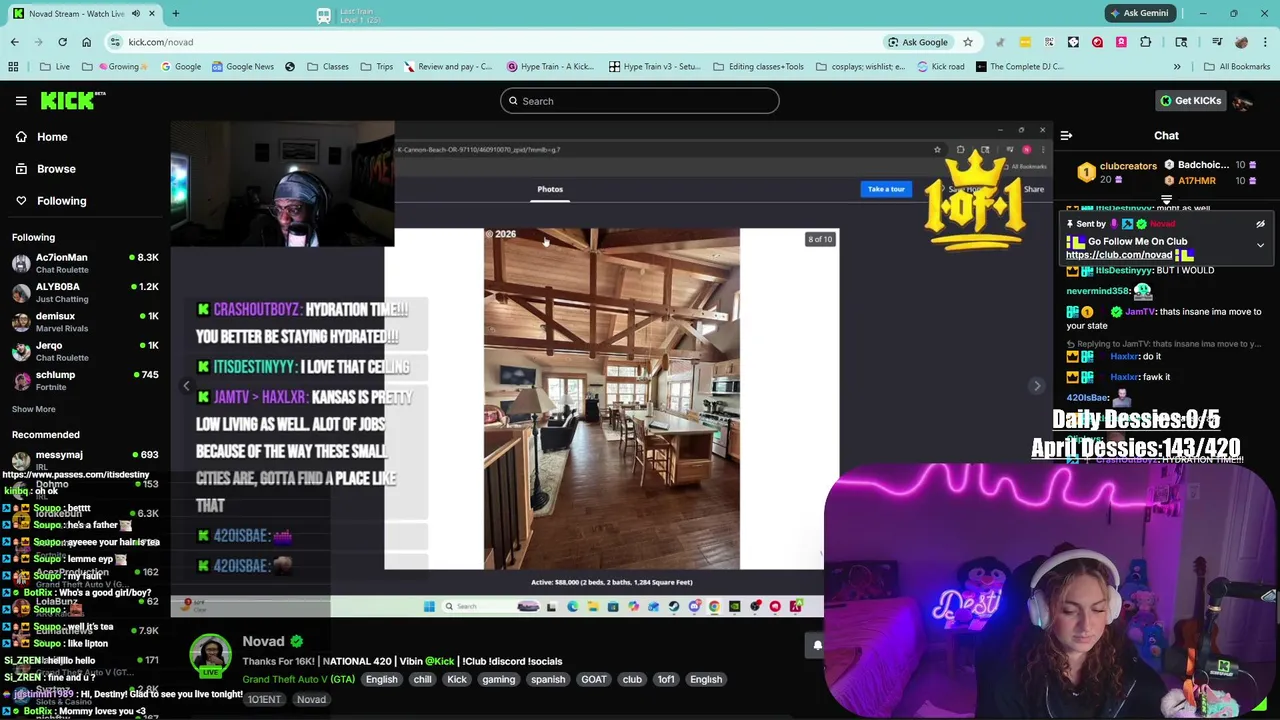Click the Get KICKs button
This screenshot has height=720, width=1280.
(x=1189, y=101)
